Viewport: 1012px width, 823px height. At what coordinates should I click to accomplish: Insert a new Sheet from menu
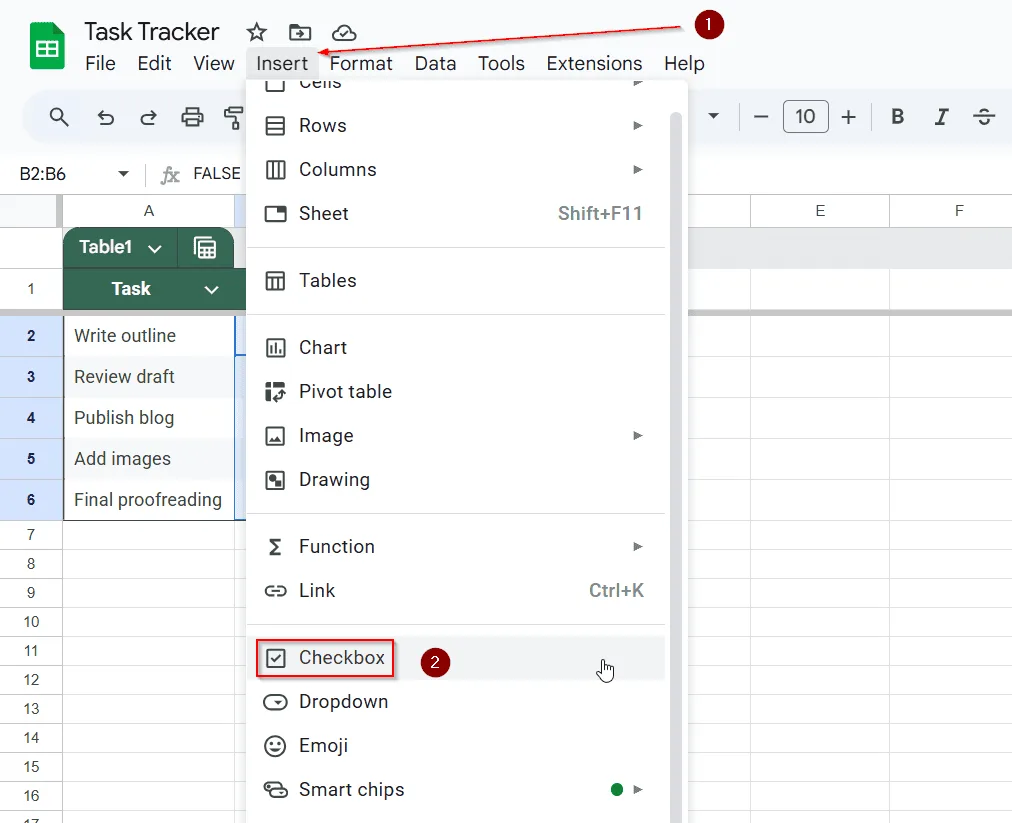coord(456,214)
